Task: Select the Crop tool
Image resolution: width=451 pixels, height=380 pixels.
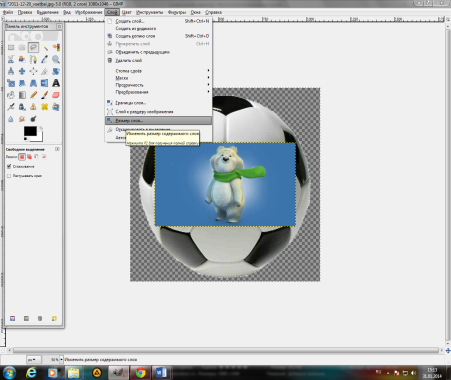Action: point(45,71)
